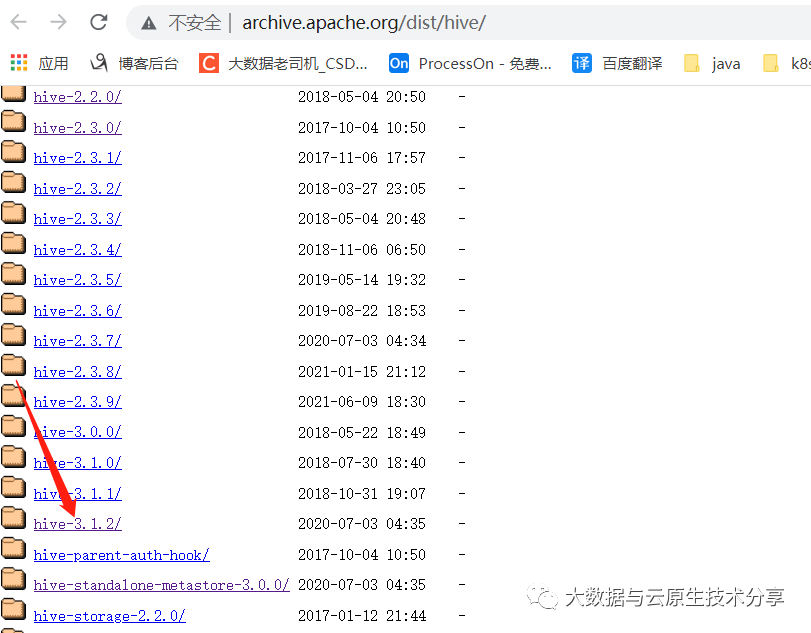
Task: Reload the page with the refresh icon
Action: 98,22
